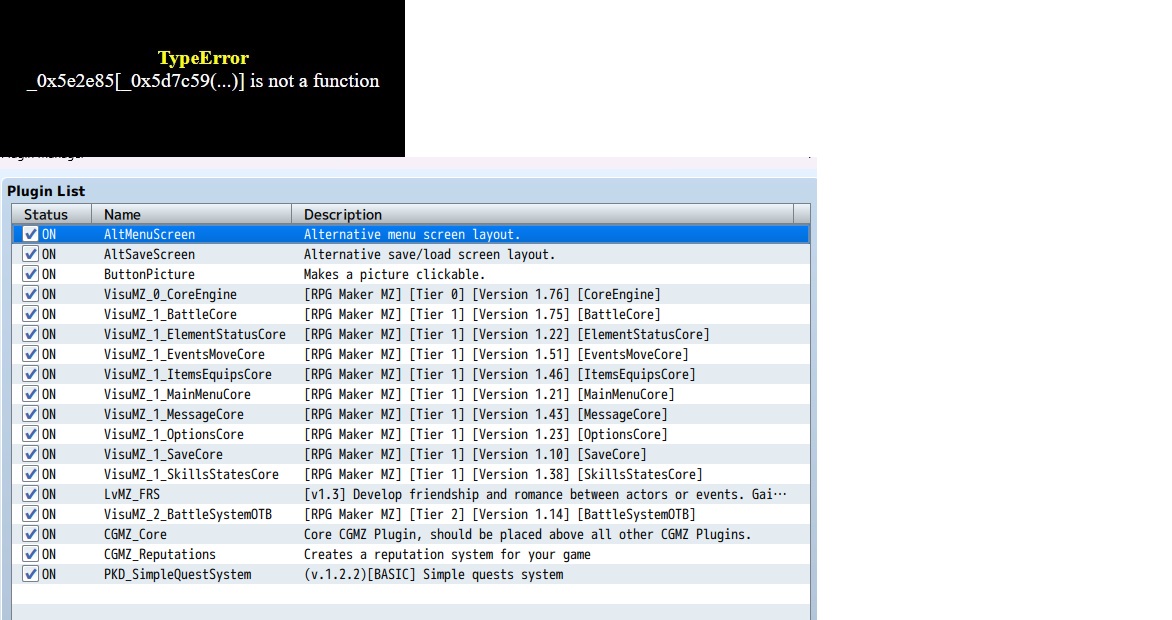Click the Version 1.14 BattleSystemOTB description
Viewport: 1172px width, 620px height.
[x=500, y=515]
